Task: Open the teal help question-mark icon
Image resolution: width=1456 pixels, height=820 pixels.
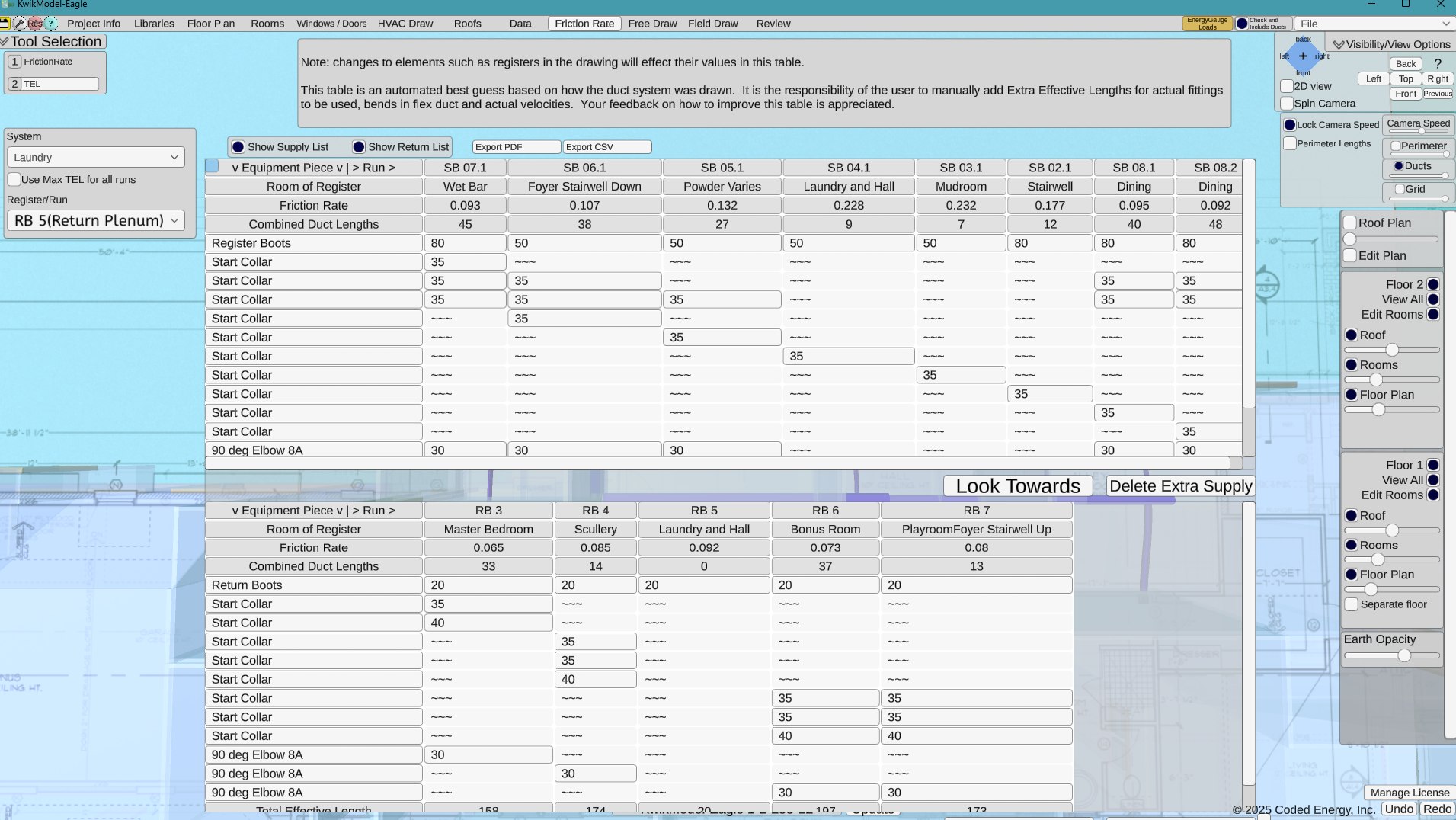Action: pos(51,24)
